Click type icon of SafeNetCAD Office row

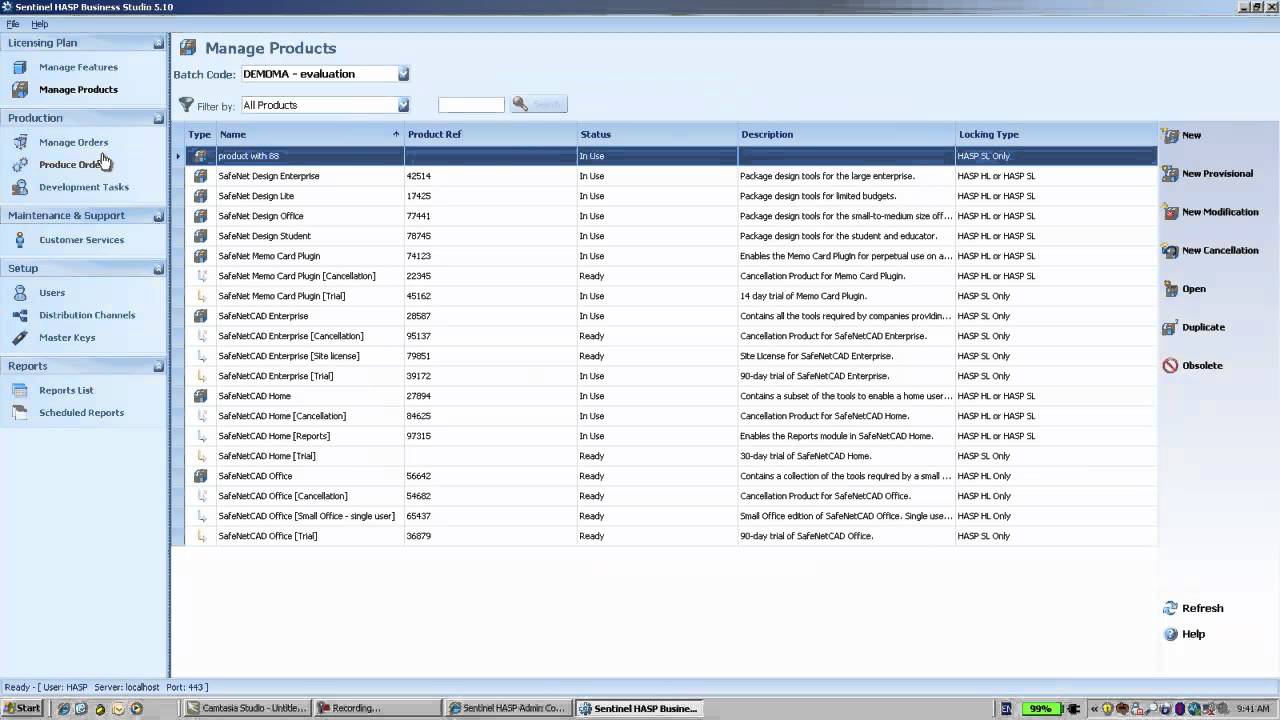pos(200,476)
